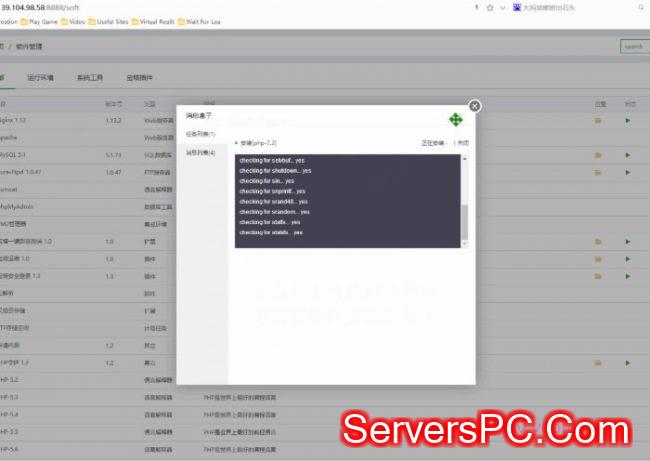The image size is (650, 461).
Task: Click the install log scrollbar
Action: tap(463, 220)
